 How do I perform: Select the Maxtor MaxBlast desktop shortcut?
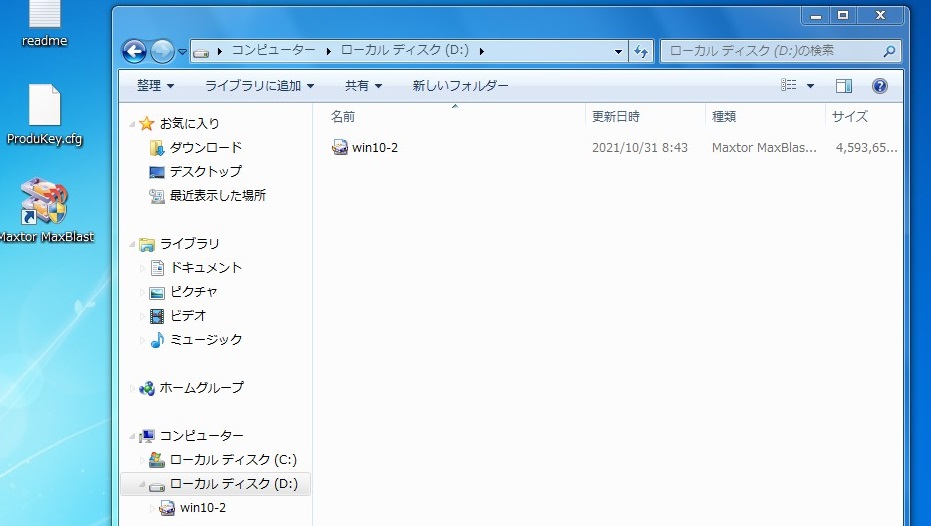(x=46, y=210)
